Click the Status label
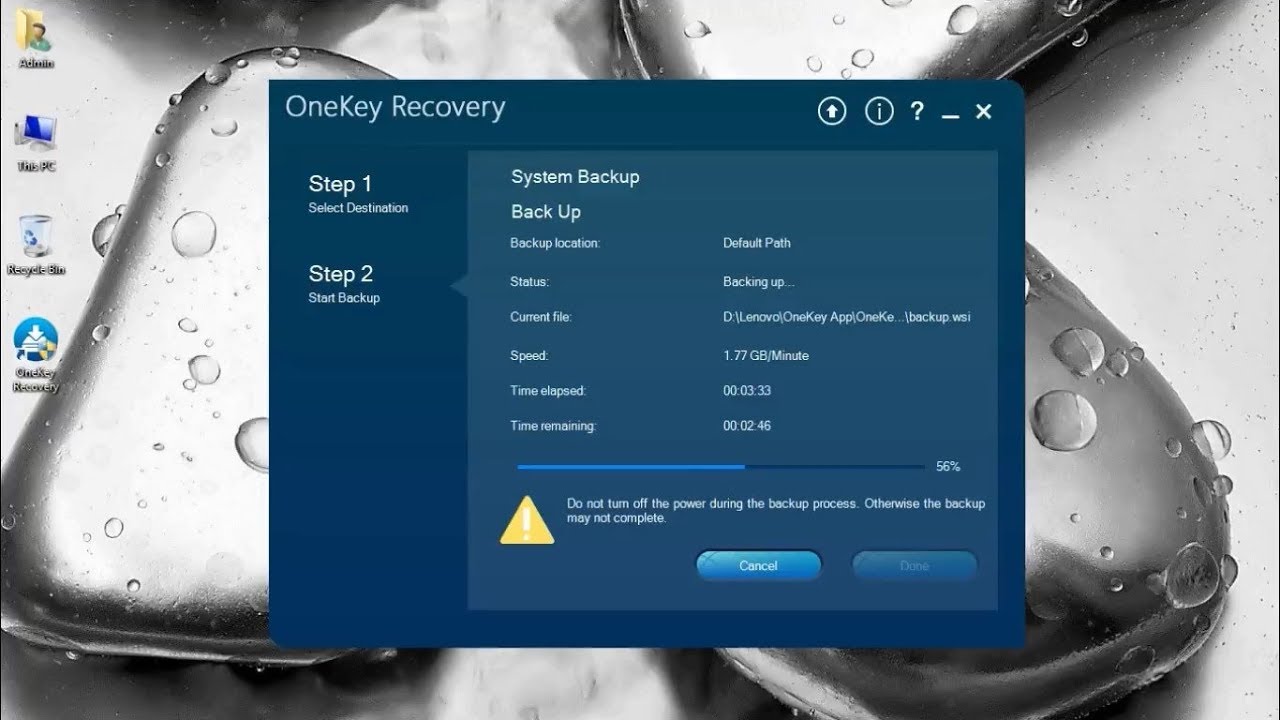Viewport: 1280px width, 720px height. (529, 282)
